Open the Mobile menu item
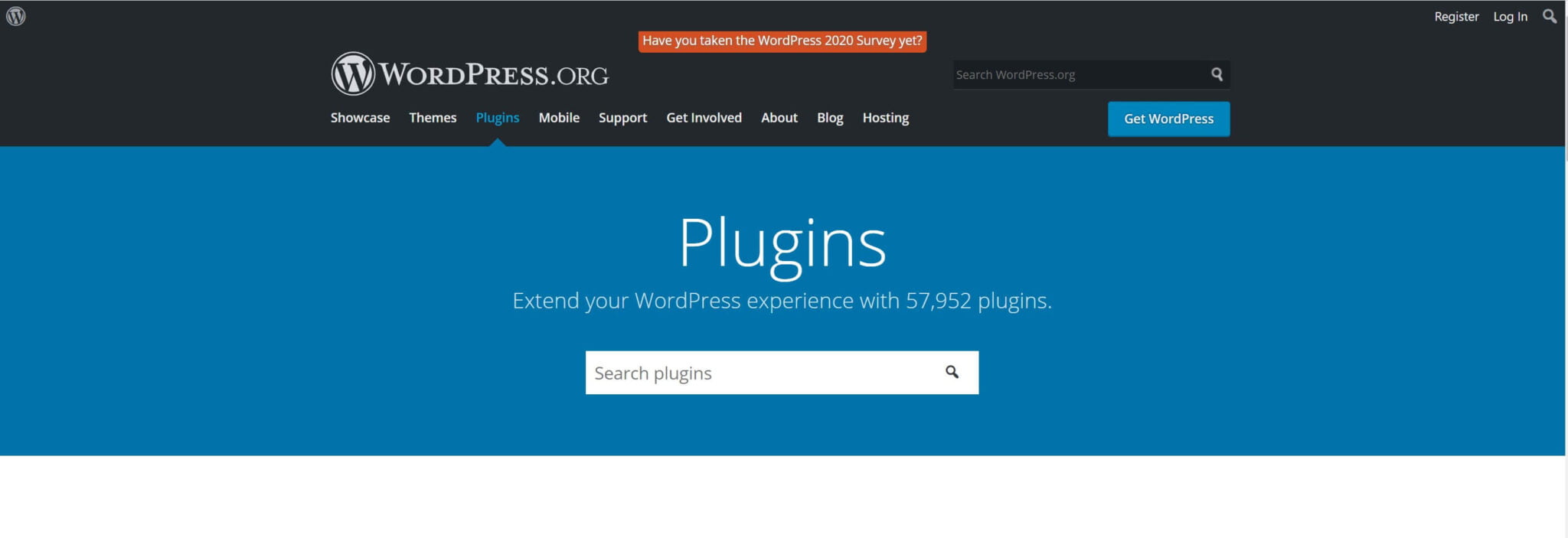The width and height of the screenshot is (1568, 538). point(559,118)
